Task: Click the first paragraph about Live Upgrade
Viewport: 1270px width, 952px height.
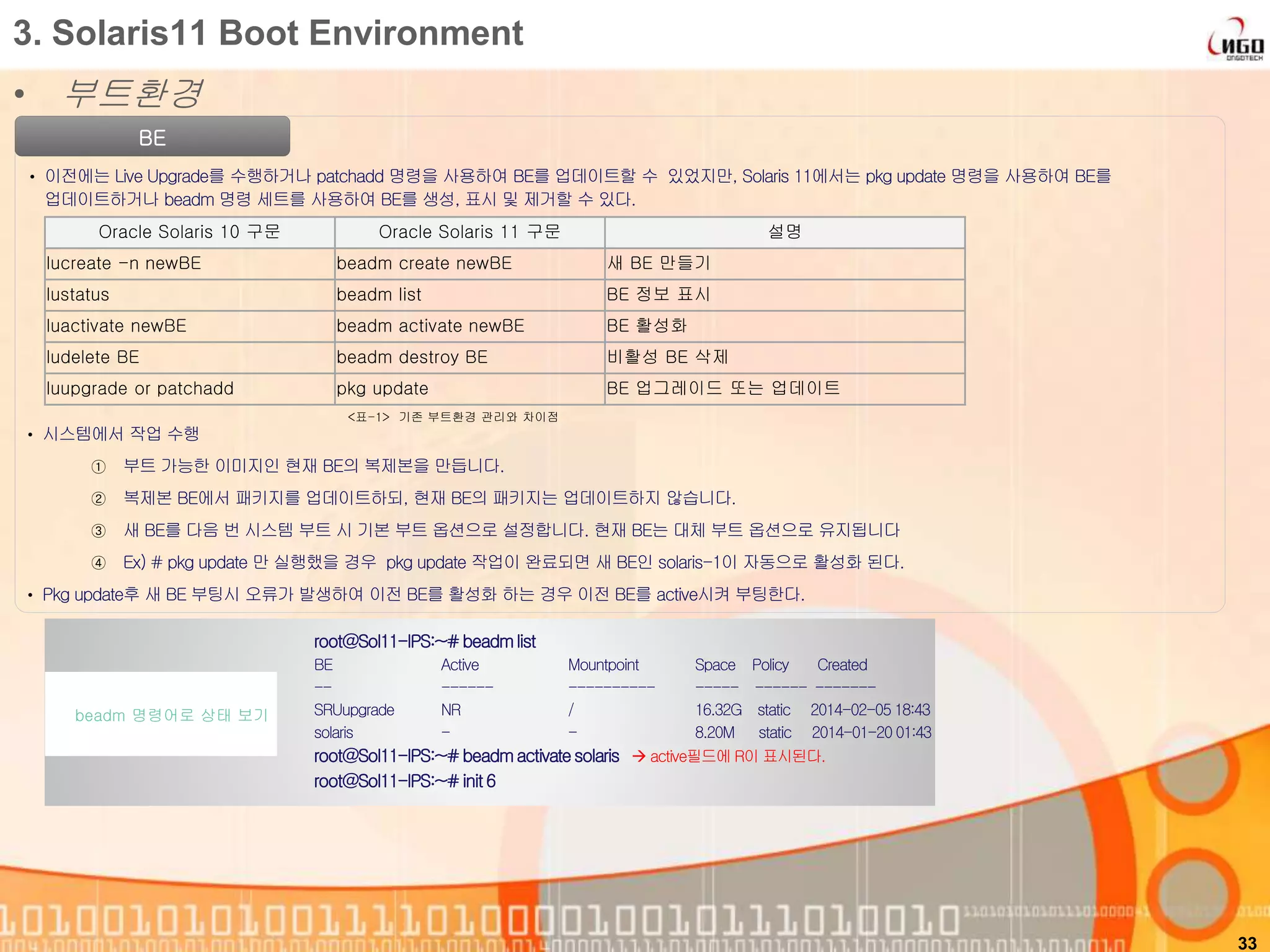Action: coord(578,188)
